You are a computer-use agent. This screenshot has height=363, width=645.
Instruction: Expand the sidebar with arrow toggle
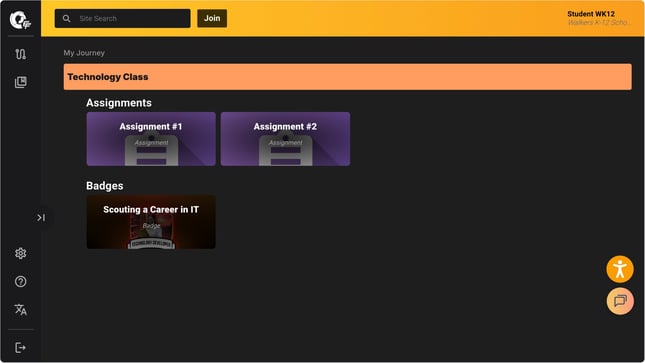click(x=41, y=217)
